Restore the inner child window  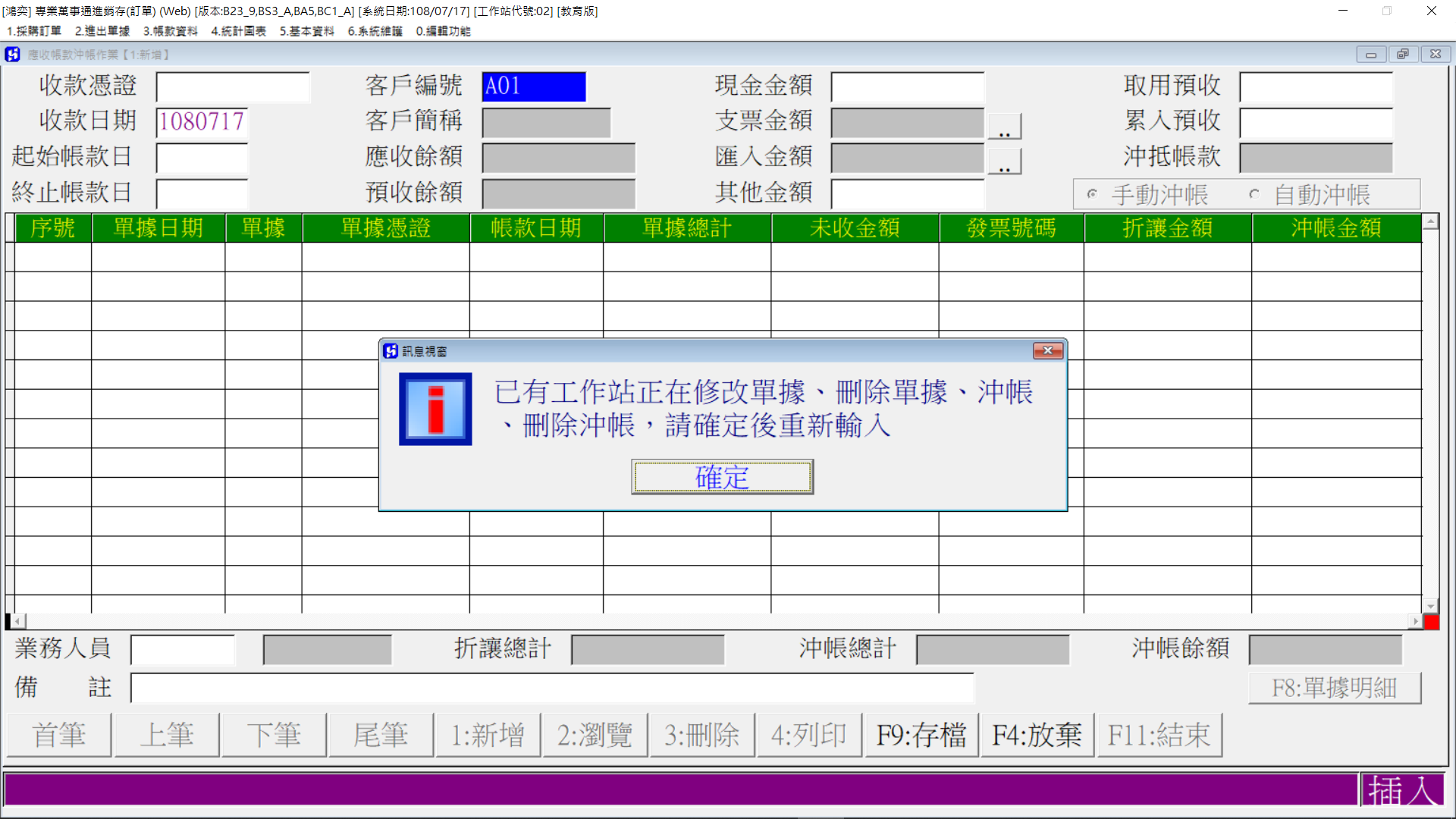pyautogui.click(x=1403, y=55)
